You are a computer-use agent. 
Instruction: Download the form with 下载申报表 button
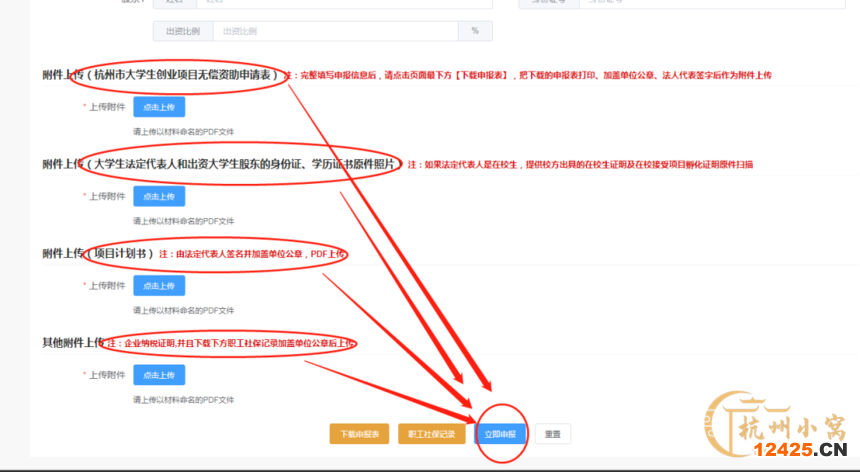coord(360,434)
